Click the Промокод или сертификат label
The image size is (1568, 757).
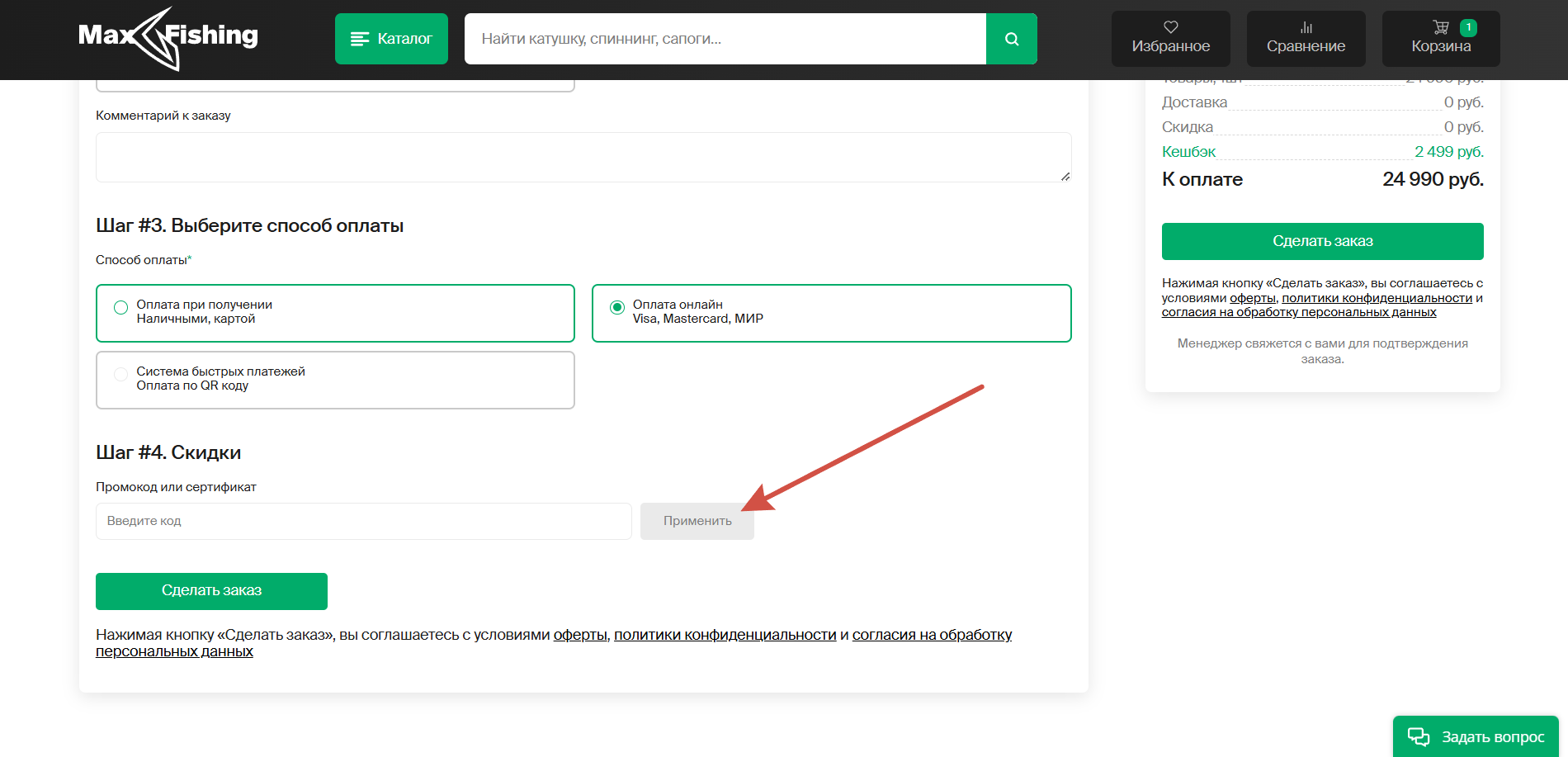[x=176, y=487]
